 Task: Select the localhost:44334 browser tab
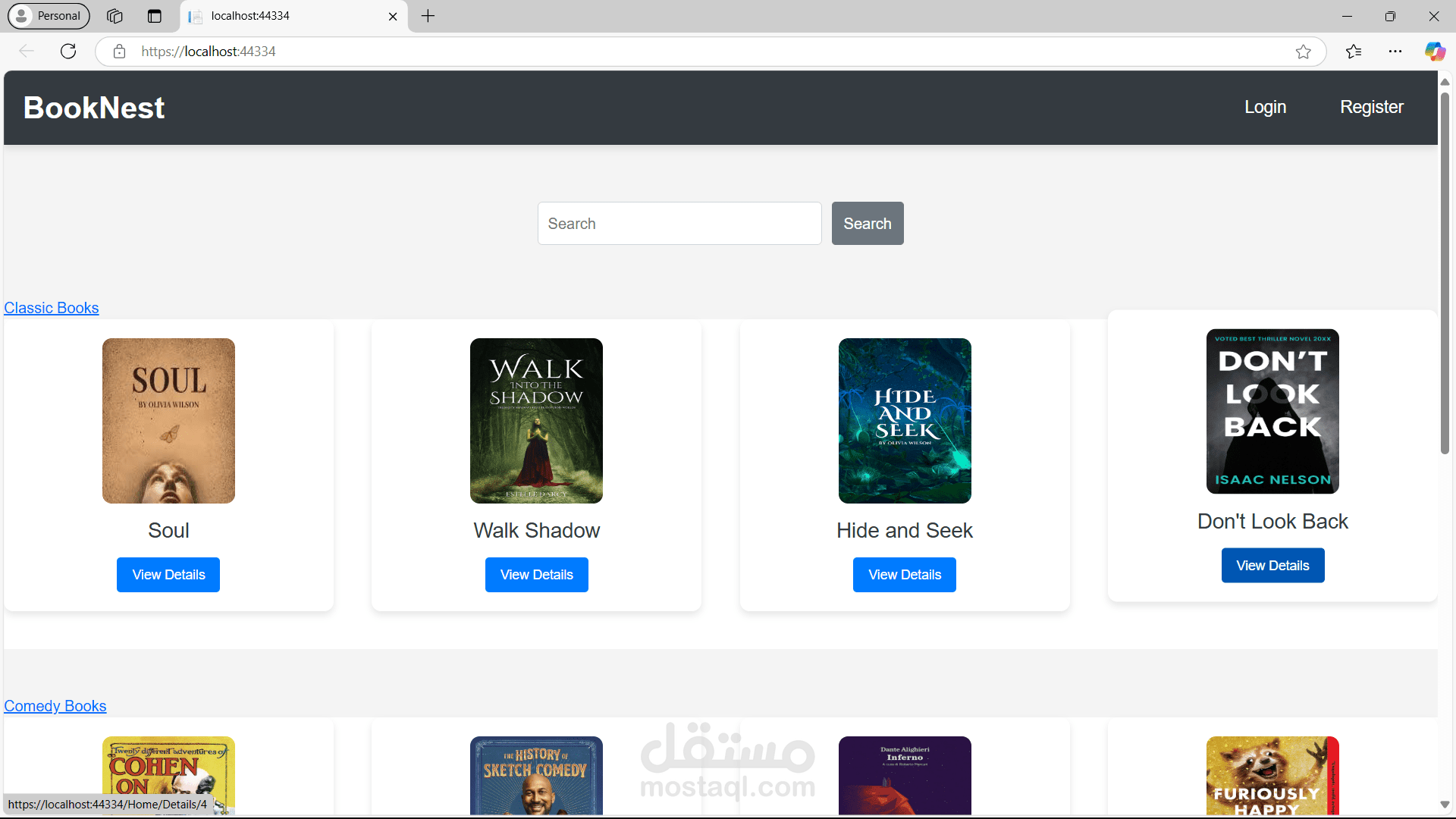pyautogui.click(x=294, y=16)
